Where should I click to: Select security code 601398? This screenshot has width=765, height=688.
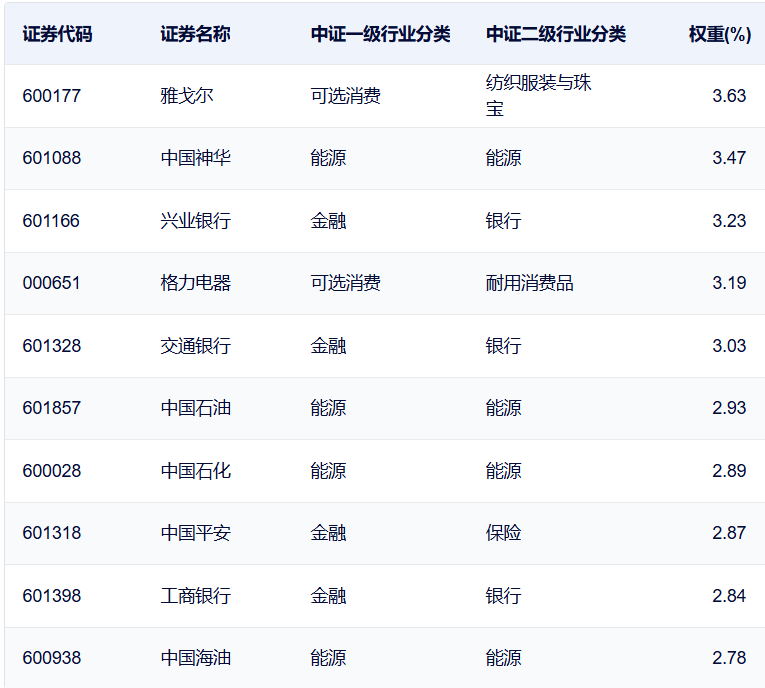click(52, 596)
